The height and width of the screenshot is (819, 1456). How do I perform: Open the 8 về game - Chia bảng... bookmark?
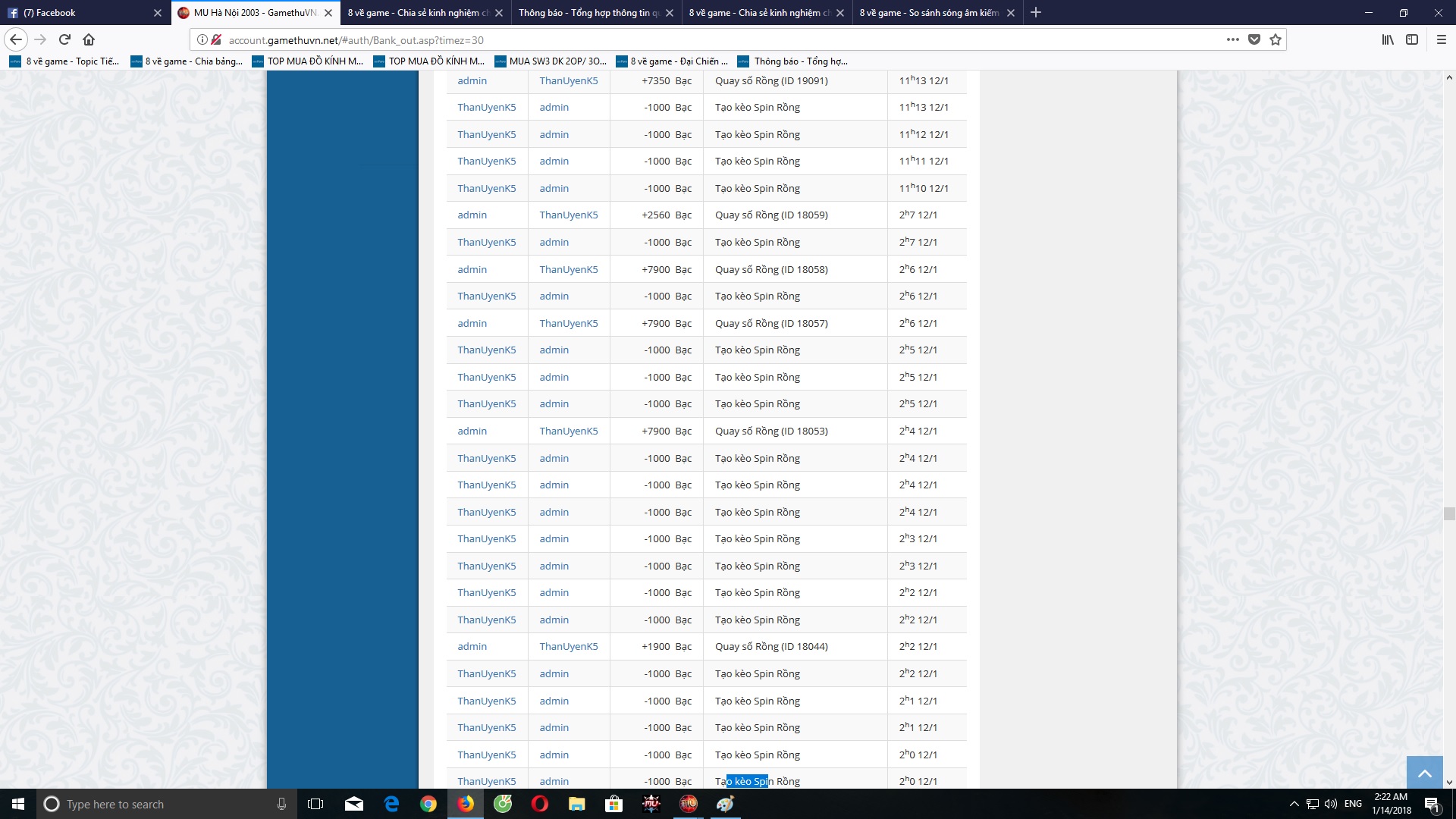point(187,61)
